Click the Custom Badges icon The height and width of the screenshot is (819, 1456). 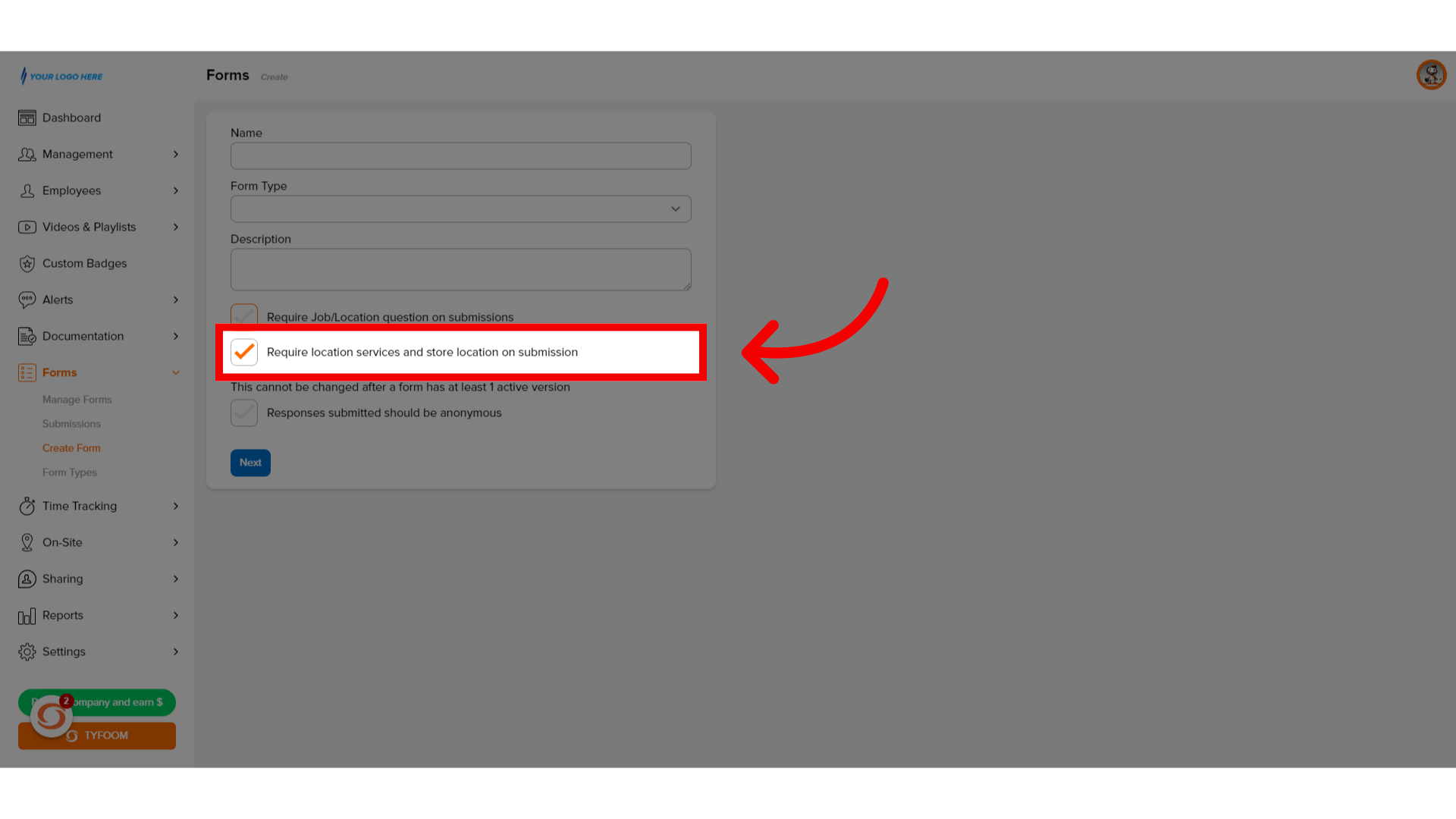[27, 263]
